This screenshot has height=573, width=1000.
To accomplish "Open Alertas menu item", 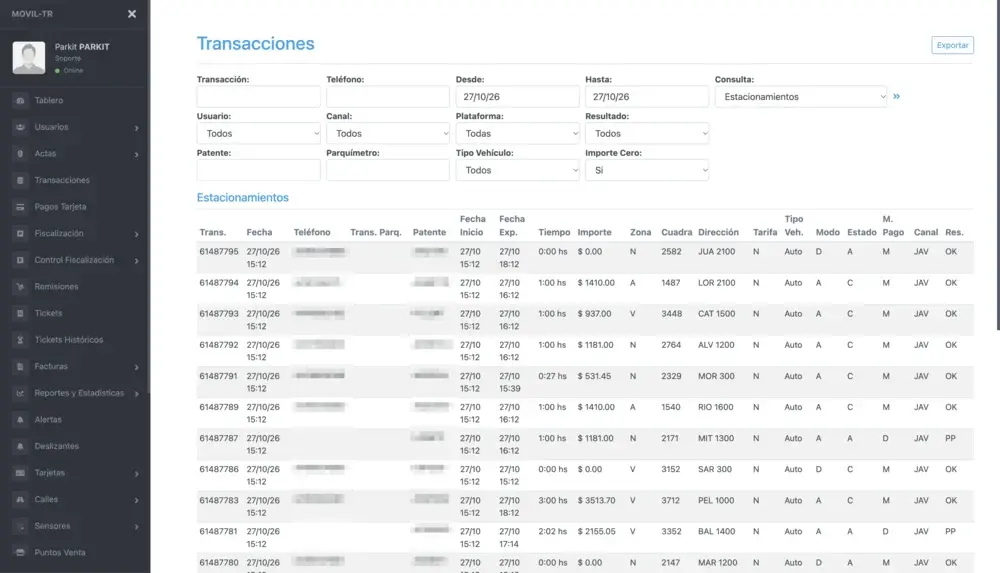I will (48, 420).
